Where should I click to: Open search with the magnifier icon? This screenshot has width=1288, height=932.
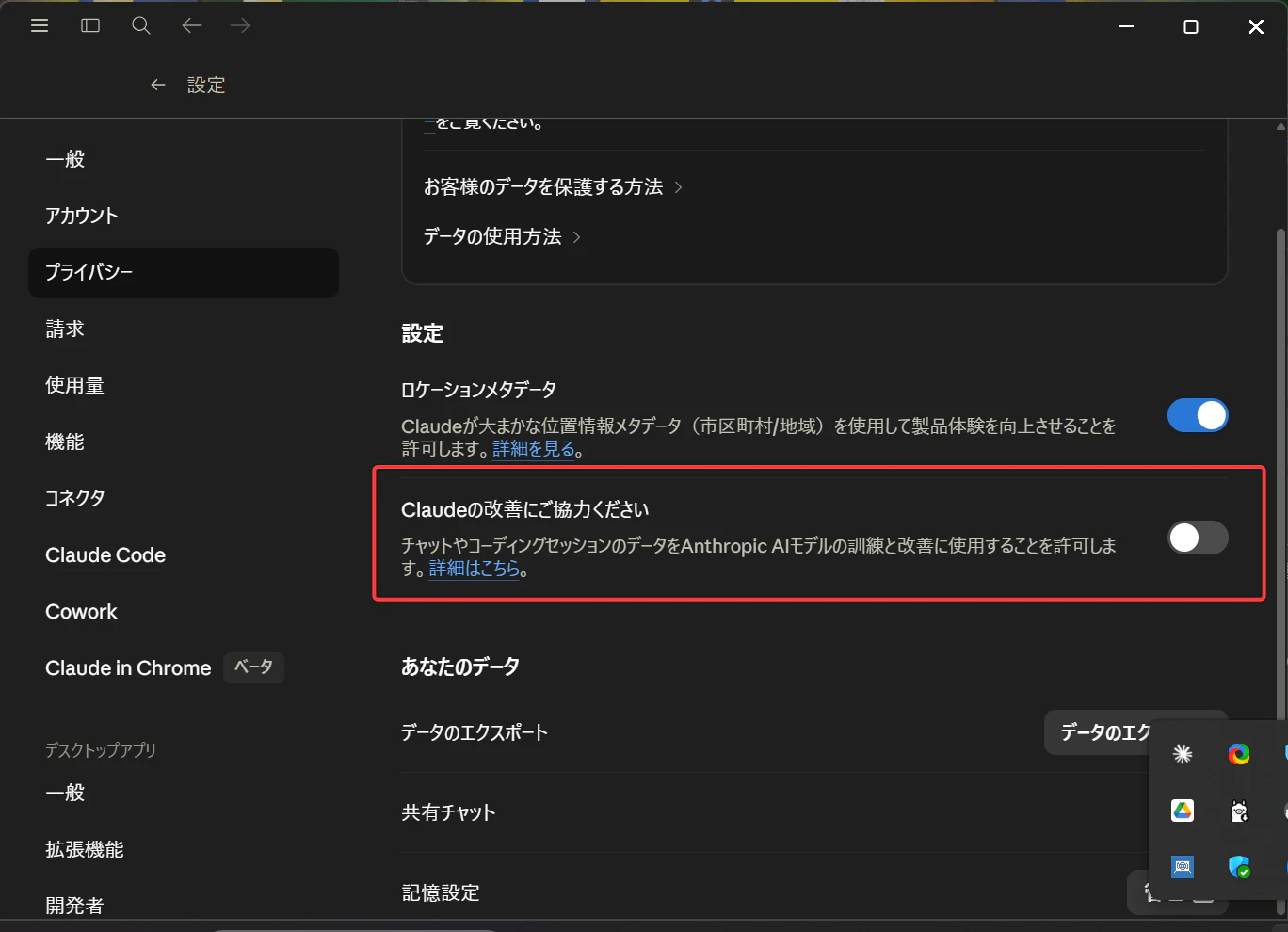click(x=141, y=26)
